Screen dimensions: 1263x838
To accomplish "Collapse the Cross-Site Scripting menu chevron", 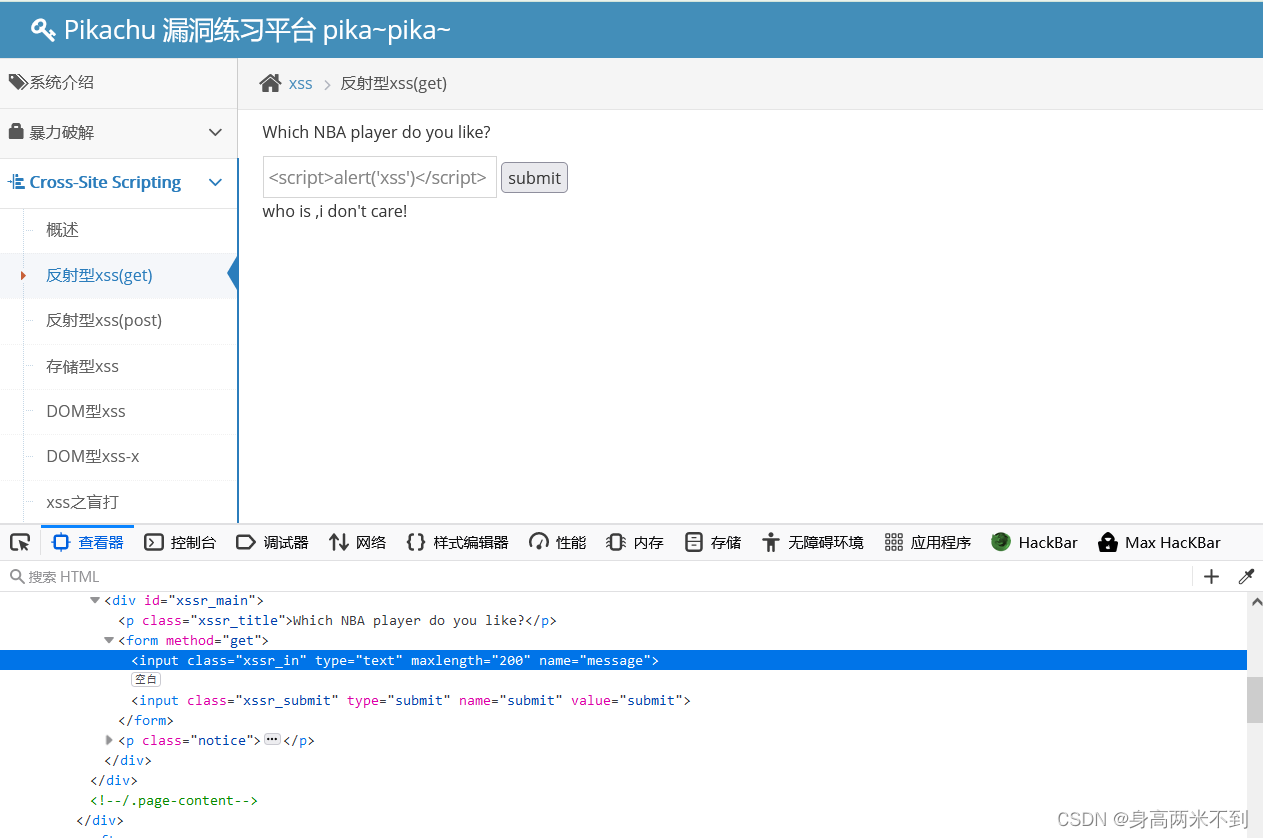I will (215, 182).
